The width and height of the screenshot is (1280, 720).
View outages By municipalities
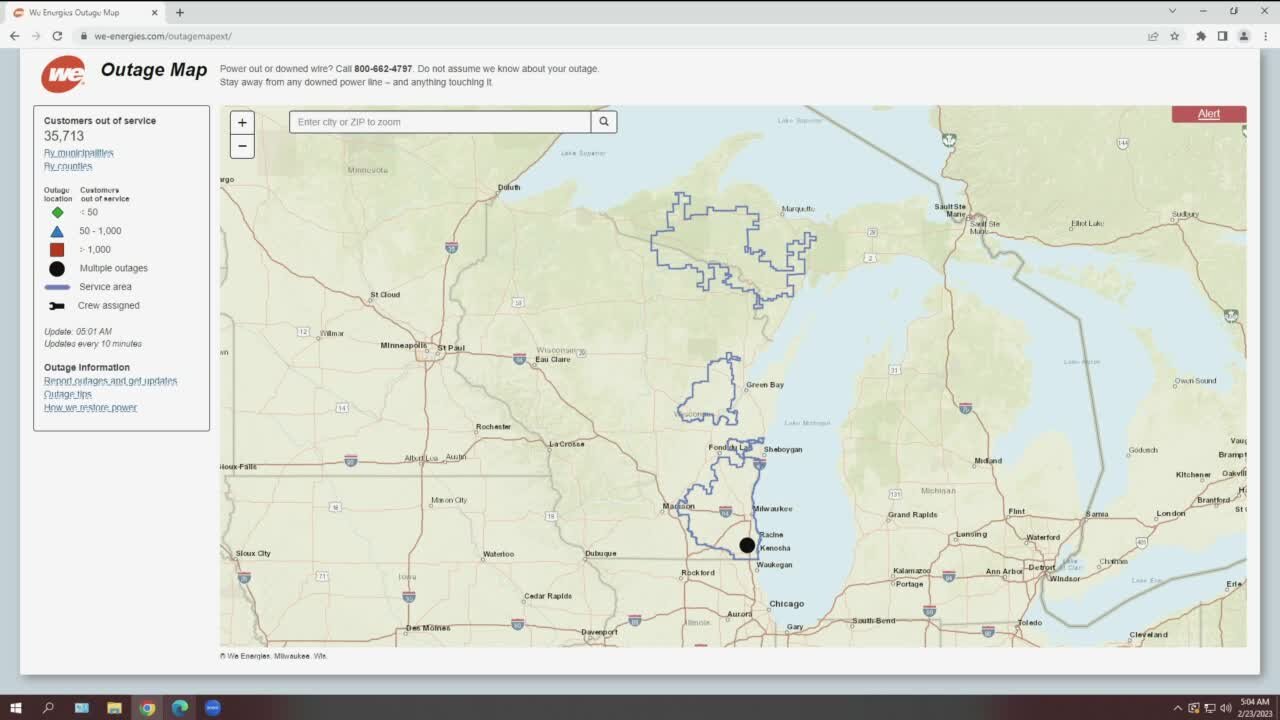(78, 153)
